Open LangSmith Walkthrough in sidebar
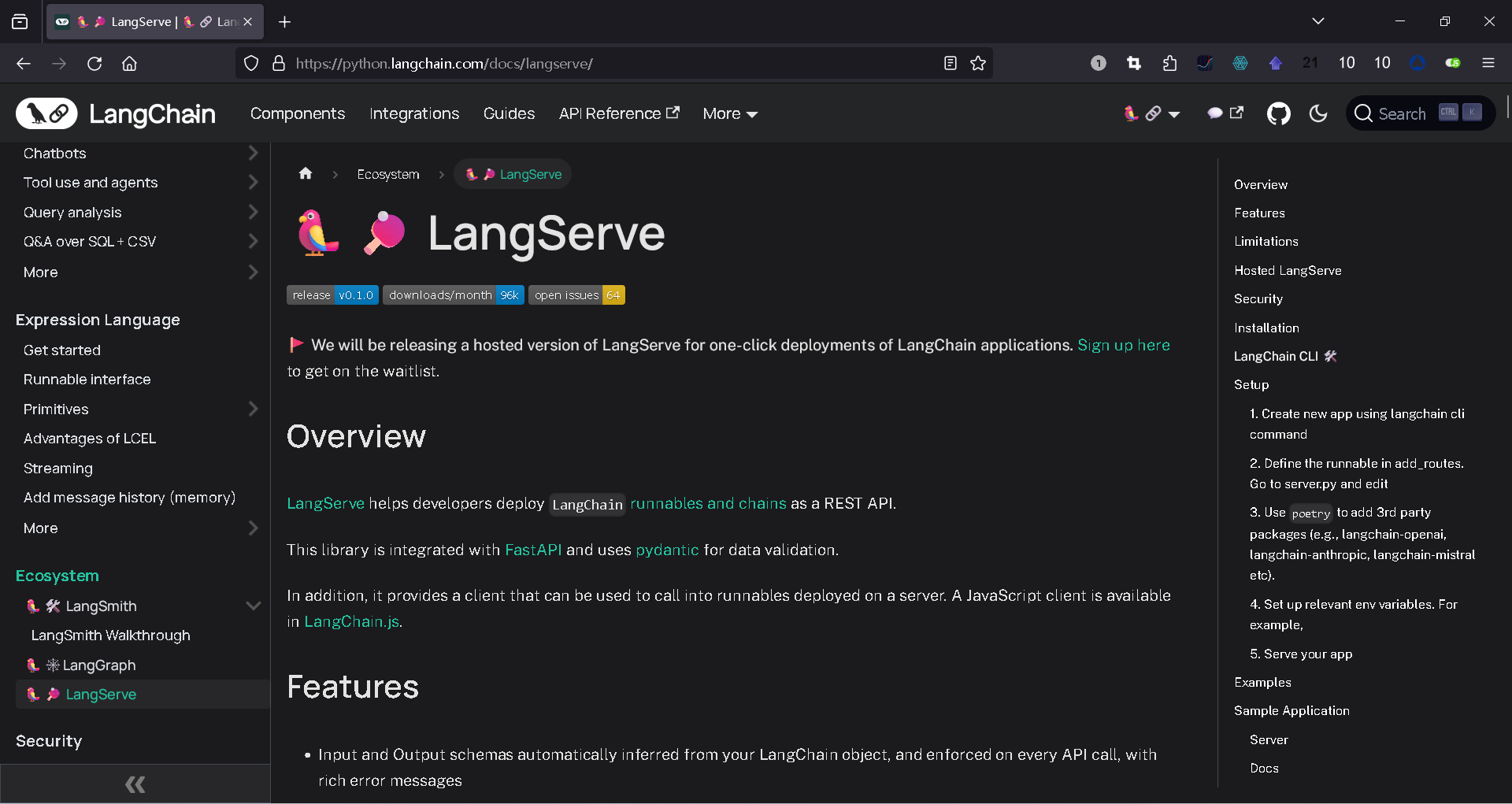1512x804 pixels. 110,635
